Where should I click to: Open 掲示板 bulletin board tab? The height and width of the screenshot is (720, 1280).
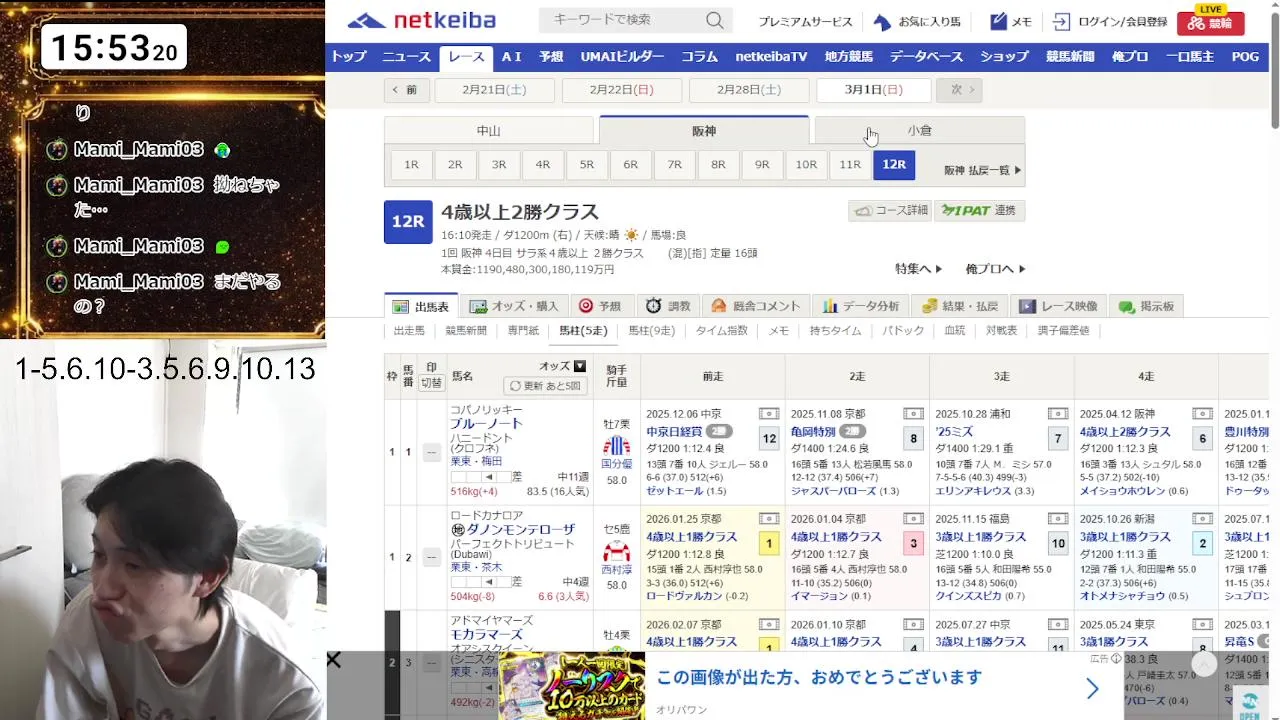click(x=1147, y=306)
